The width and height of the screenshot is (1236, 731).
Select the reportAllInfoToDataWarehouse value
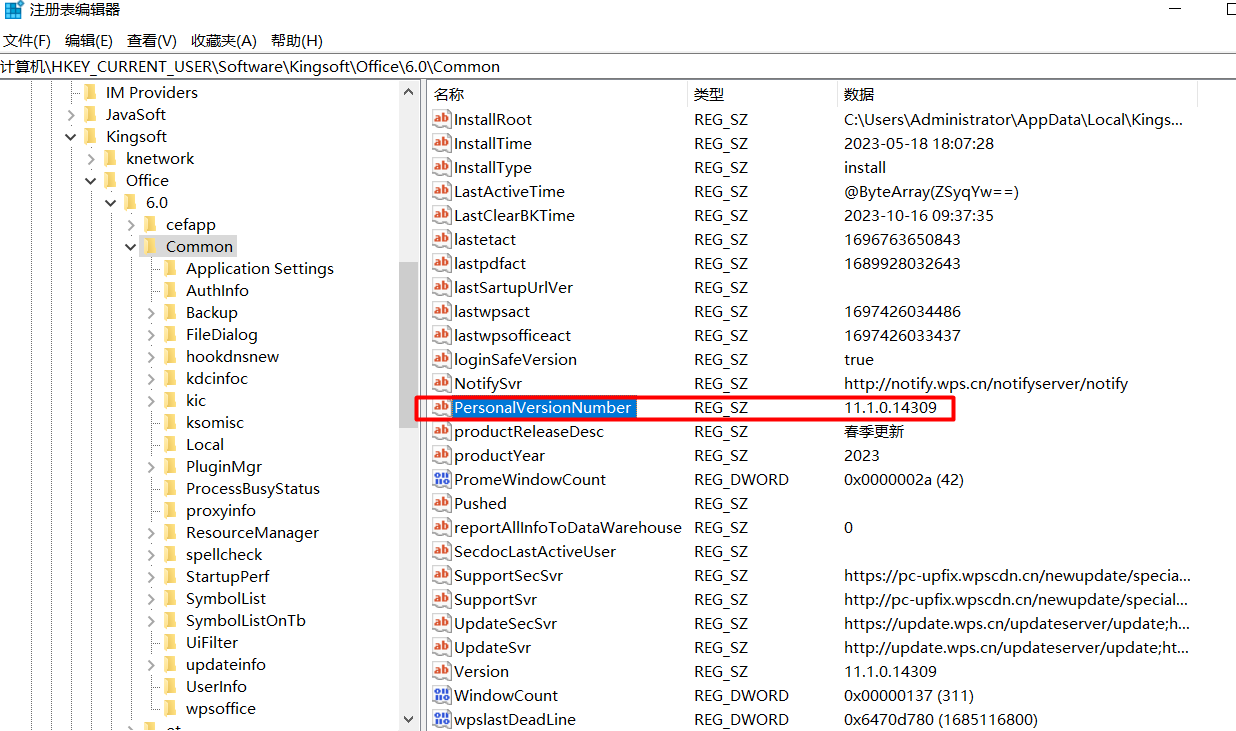tap(568, 527)
